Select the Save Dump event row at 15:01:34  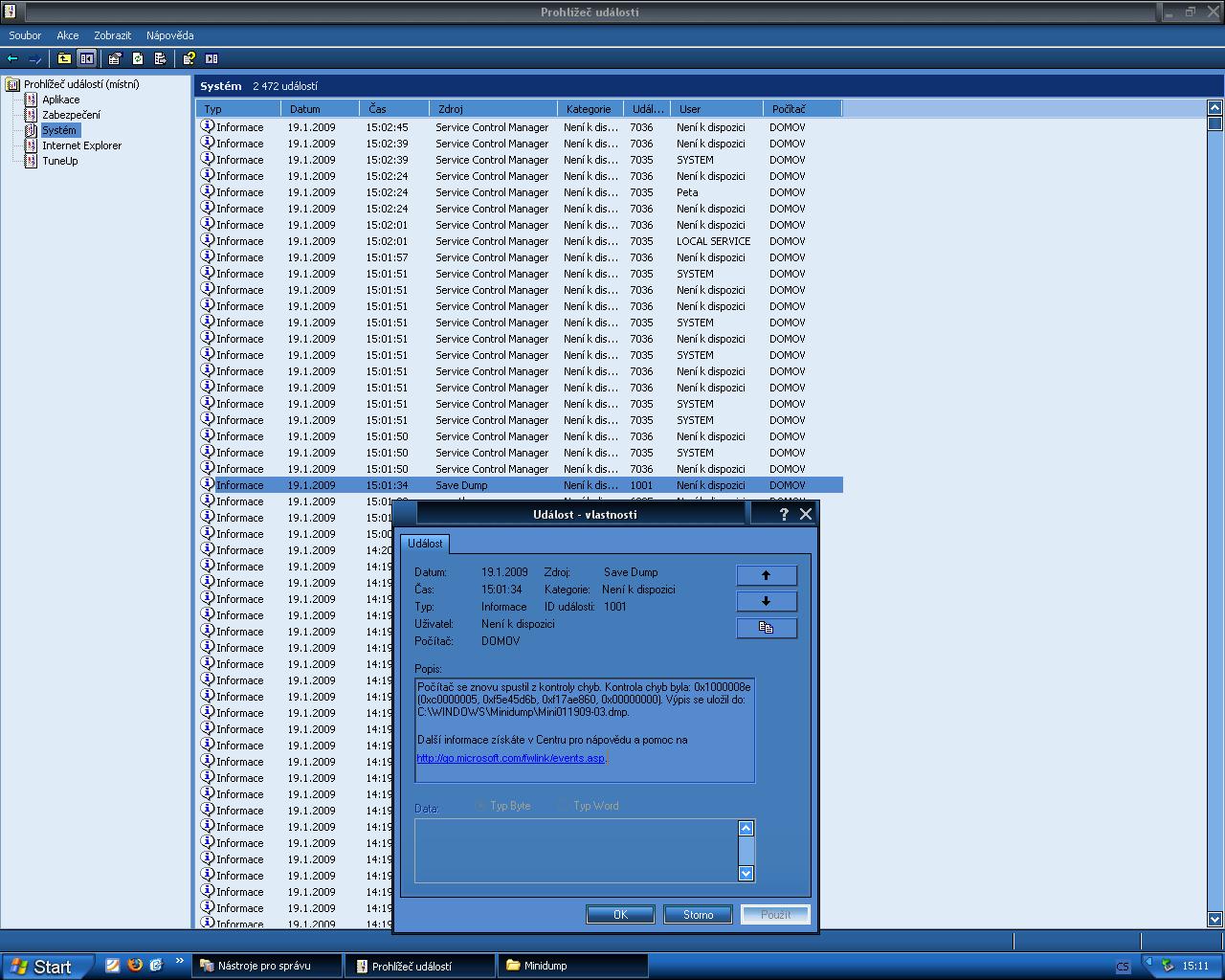(x=520, y=485)
